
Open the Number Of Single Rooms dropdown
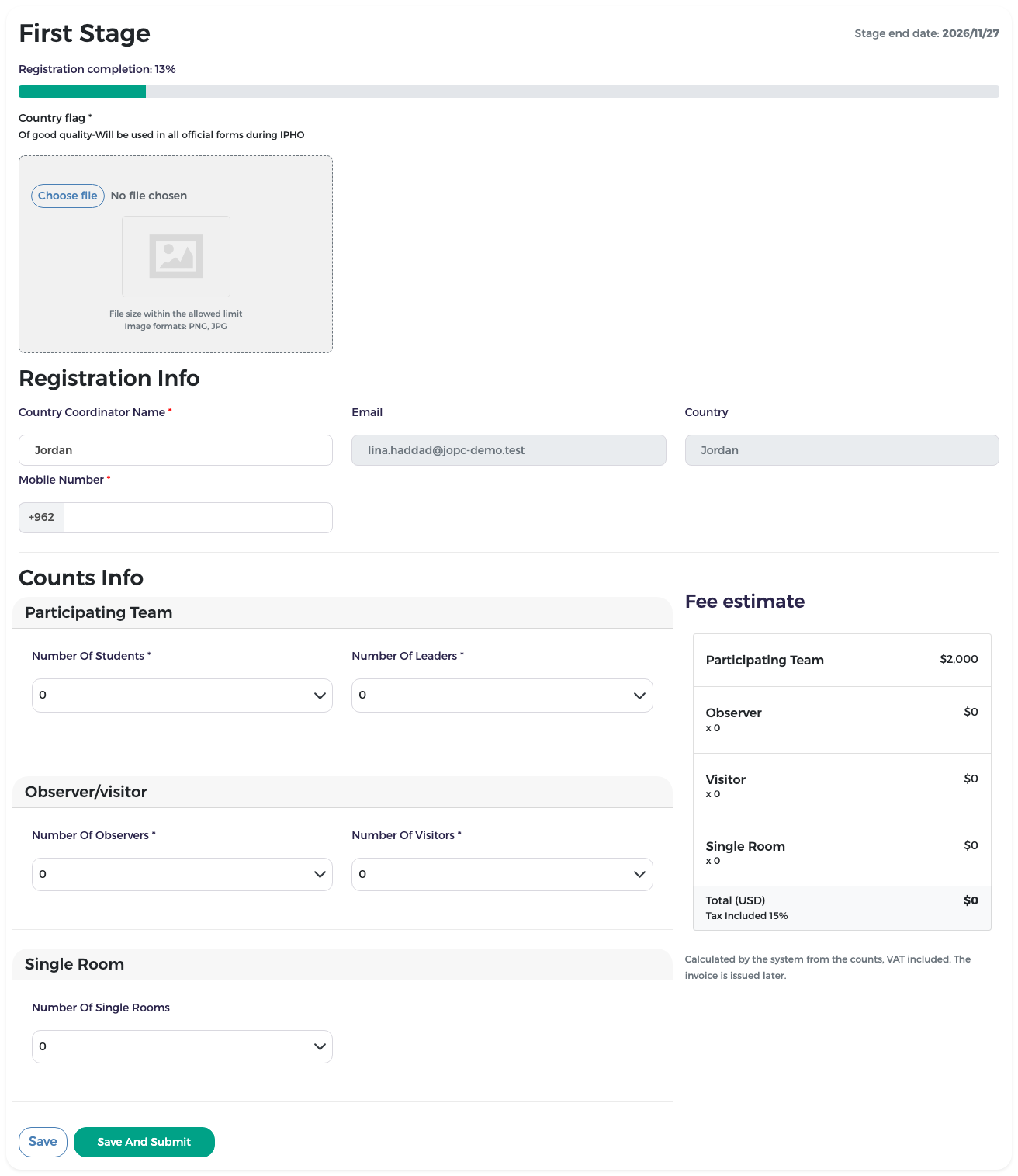click(x=182, y=1046)
